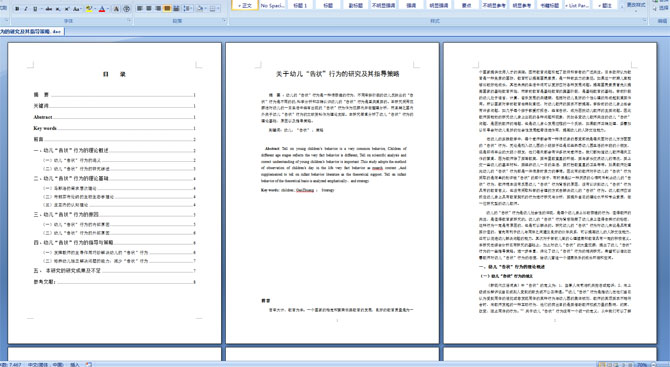Click the enclosed character icon

tap(126, 9)
